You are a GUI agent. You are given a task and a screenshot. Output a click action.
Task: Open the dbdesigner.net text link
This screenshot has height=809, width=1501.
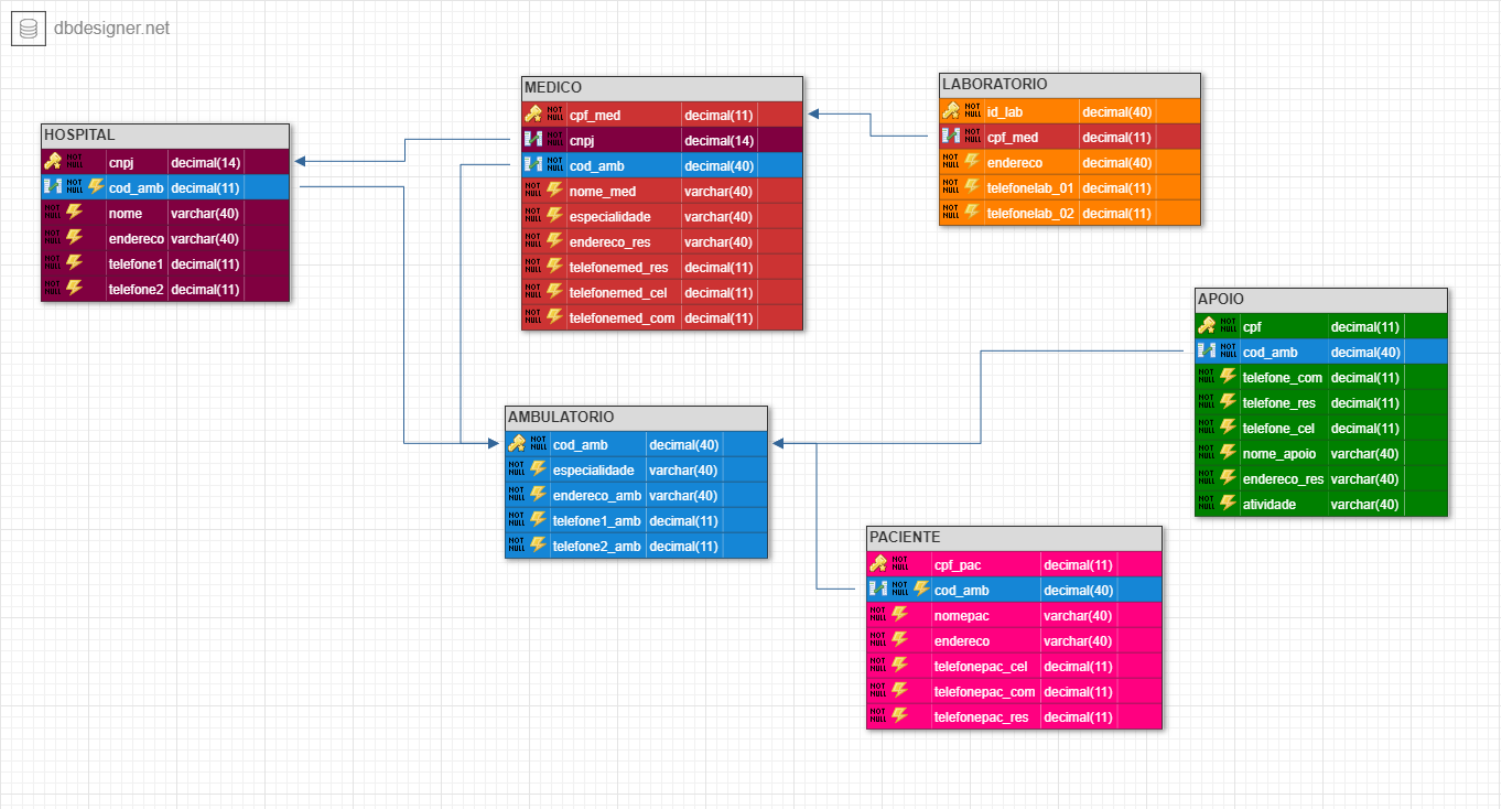[x=111, y=28]
